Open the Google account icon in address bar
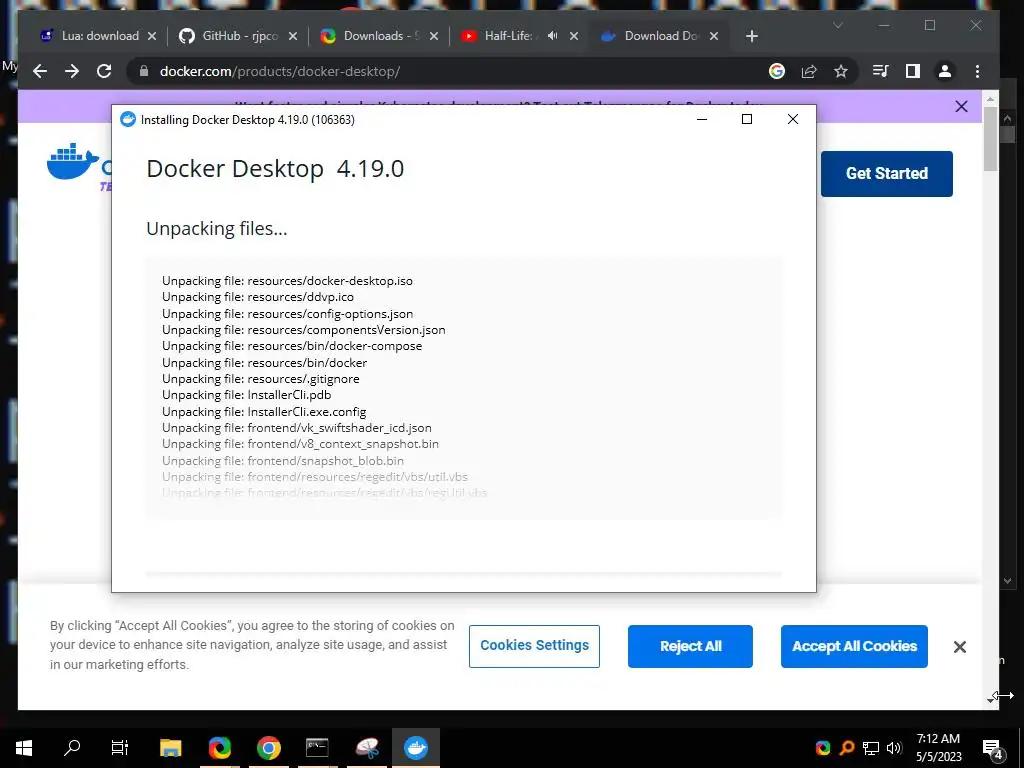This screenshot has width=1024, height=768. coord(776,71)
